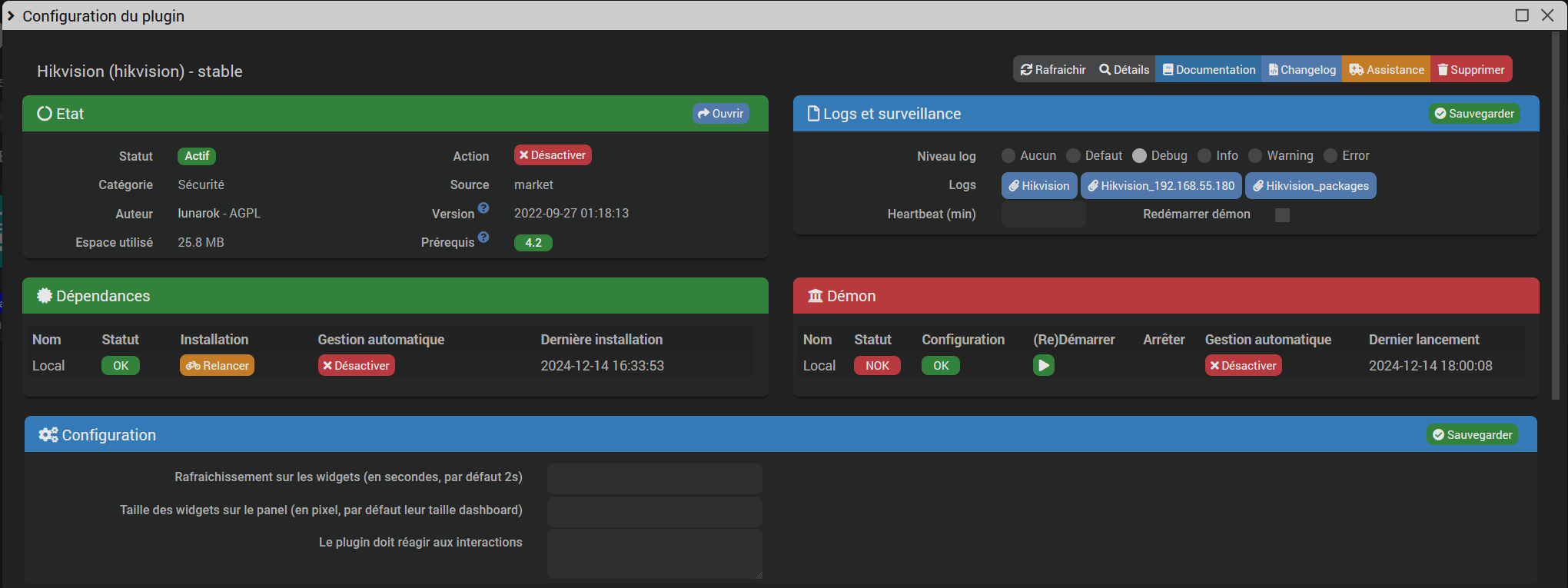Viewport: 1568px width, 588px height.
Task: Open plugin Détails
Action: pyautogui.click(x=1124, y=69)
